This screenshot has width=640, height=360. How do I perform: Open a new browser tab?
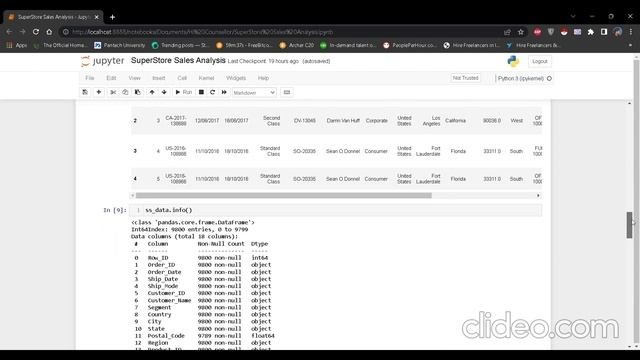click(x=112, y=17)
